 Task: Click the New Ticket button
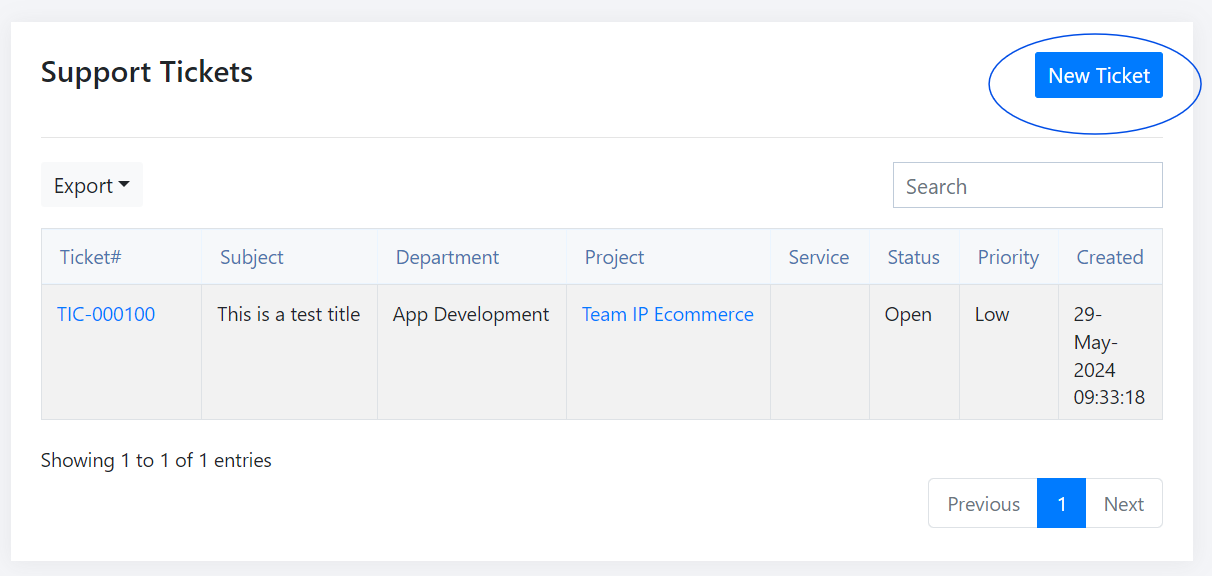[1098, 75]
